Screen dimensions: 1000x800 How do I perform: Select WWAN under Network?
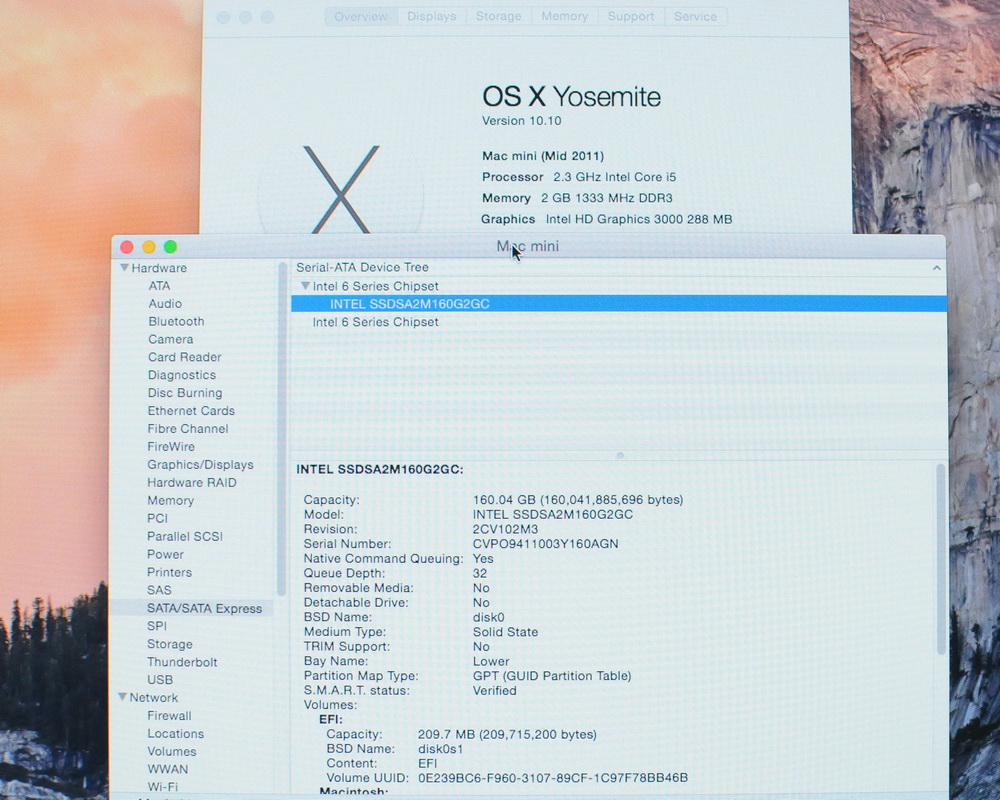pos(168,769)
